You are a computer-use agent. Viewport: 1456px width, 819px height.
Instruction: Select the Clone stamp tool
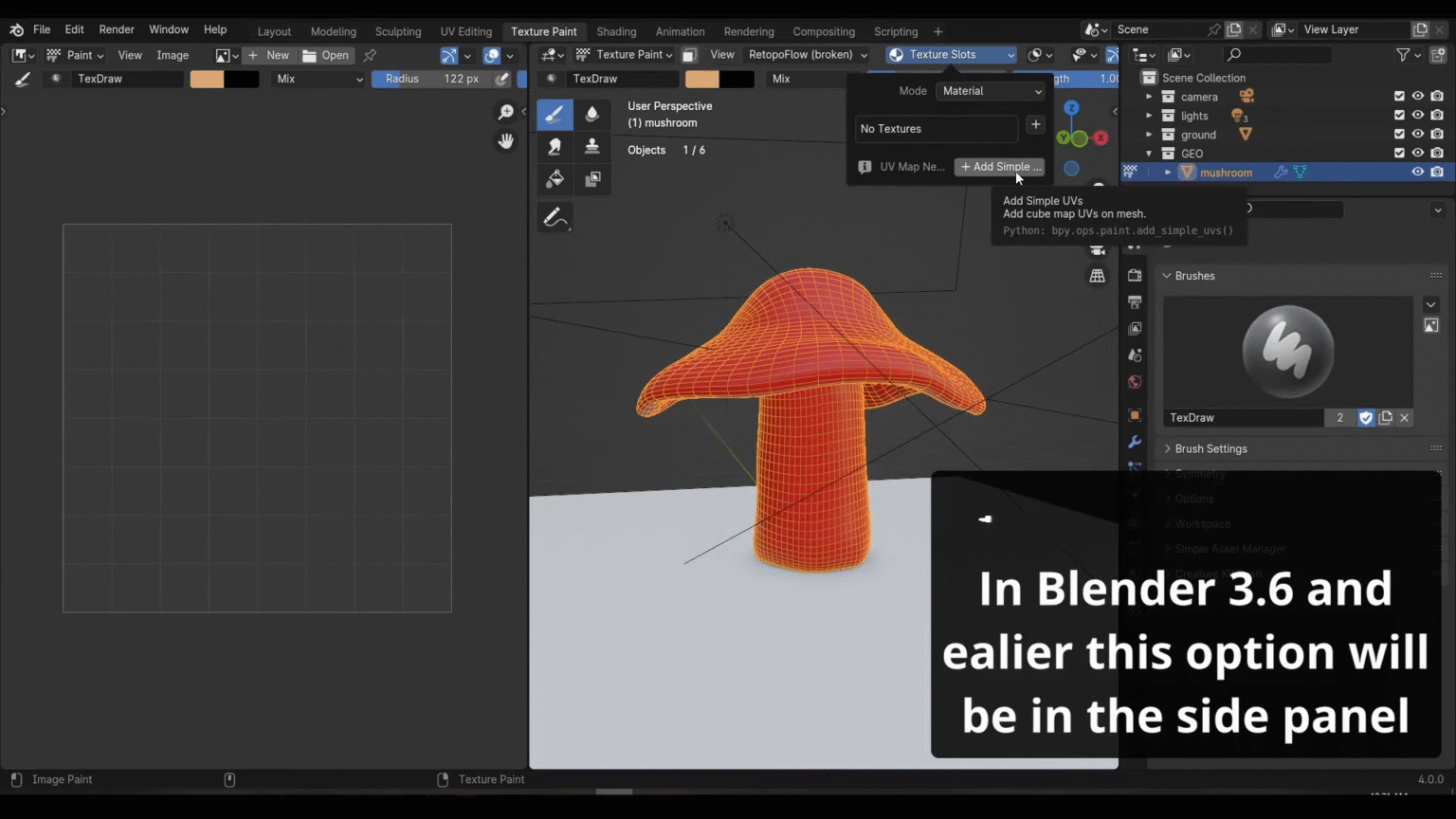coord(592,146)
